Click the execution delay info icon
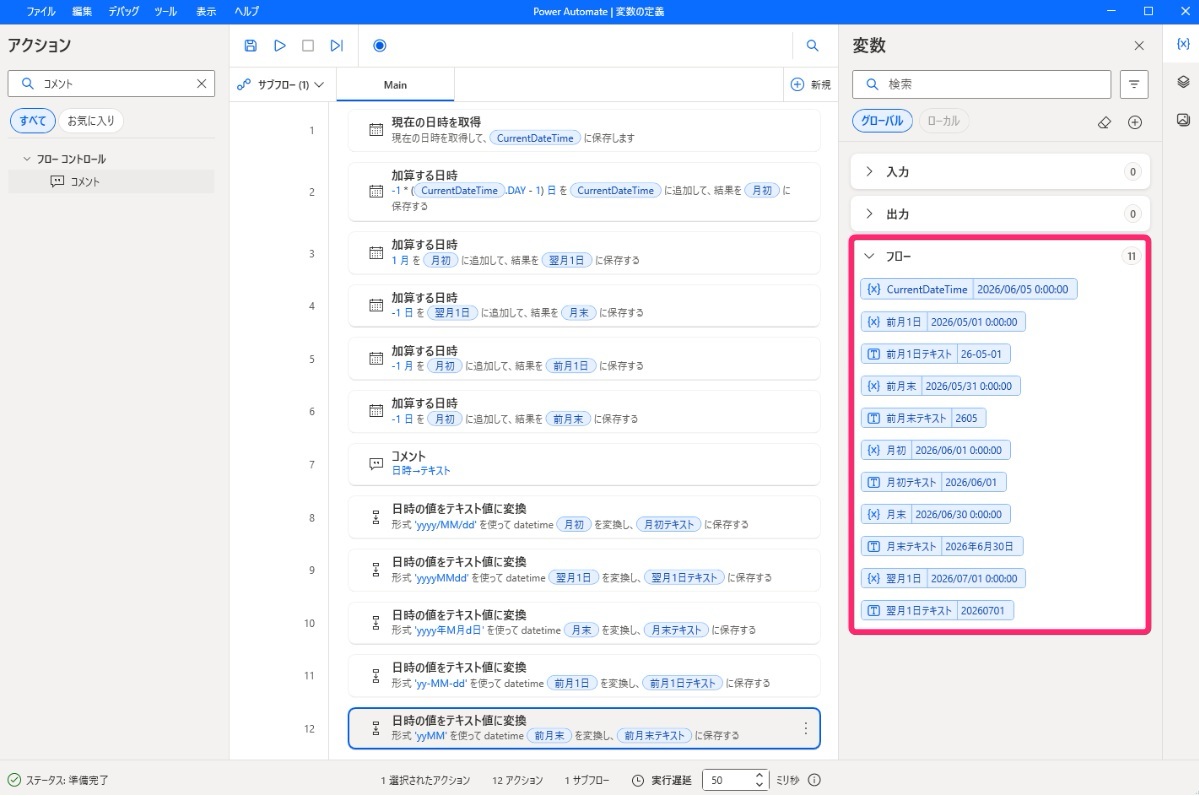Viewport: 1199px width, 796px height. 814,780
